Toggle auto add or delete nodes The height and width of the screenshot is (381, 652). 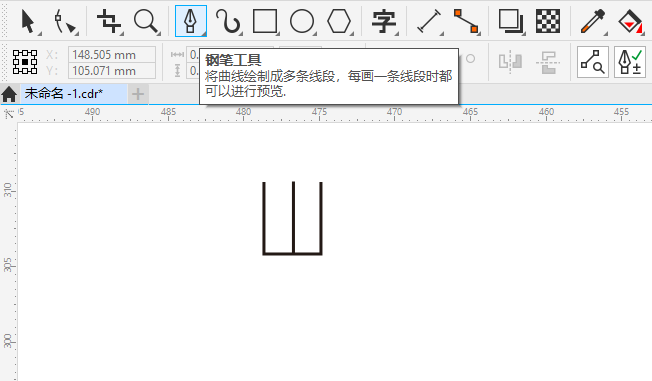click(630, 62)
